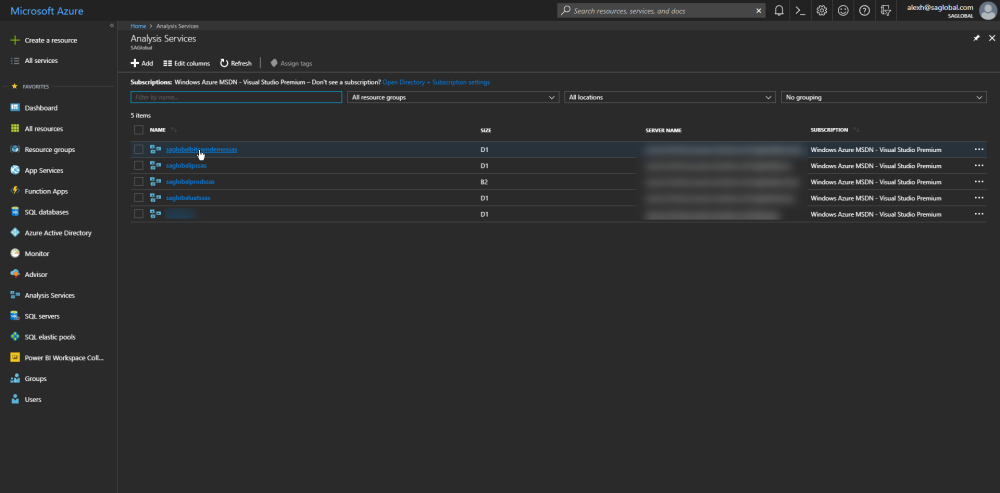Click the Azure Active Directory icon
Screen dimensions: 1000x493
click(x=15, y=233)
